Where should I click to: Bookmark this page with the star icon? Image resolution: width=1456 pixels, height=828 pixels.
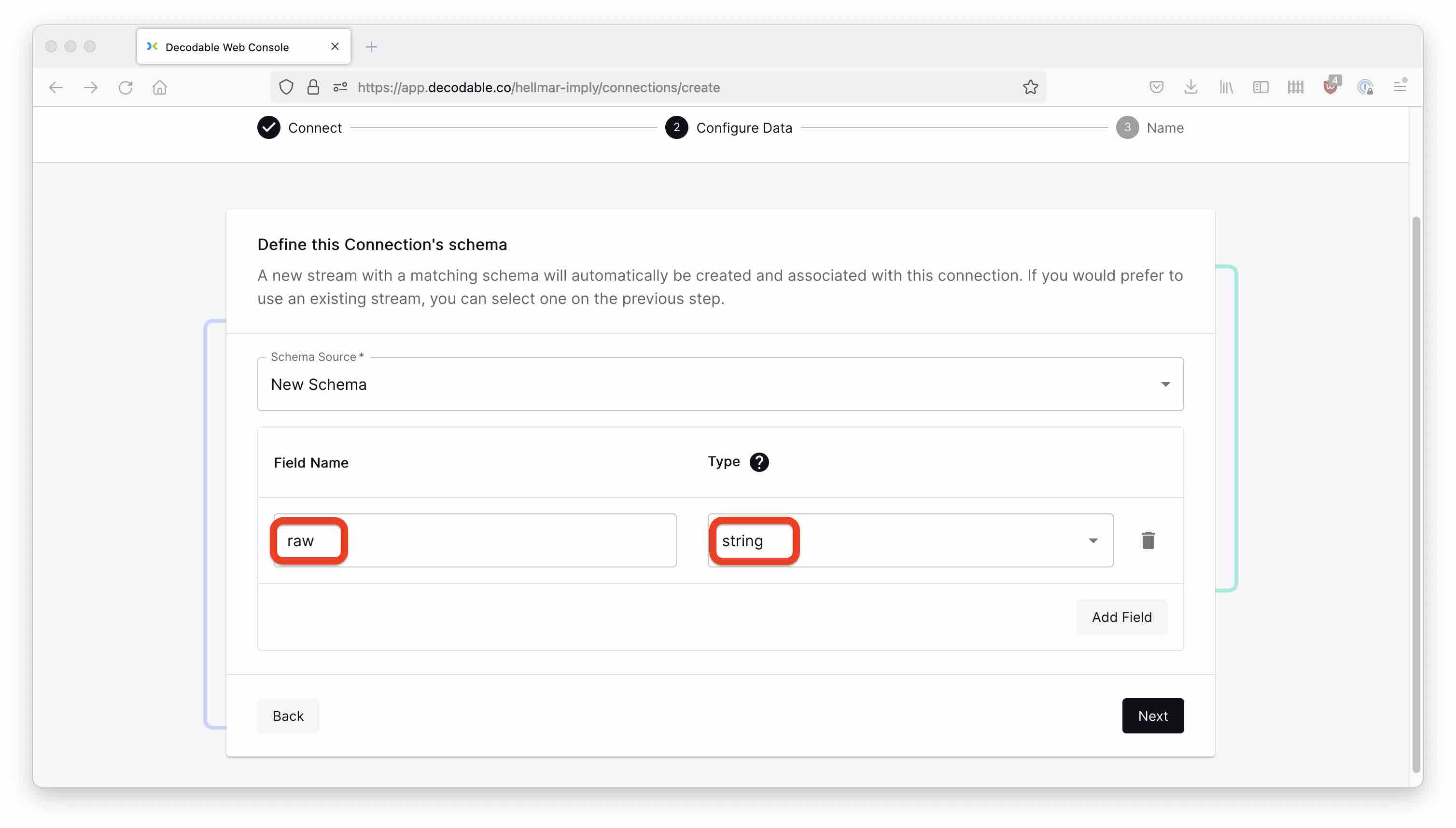pos(1030,88)
